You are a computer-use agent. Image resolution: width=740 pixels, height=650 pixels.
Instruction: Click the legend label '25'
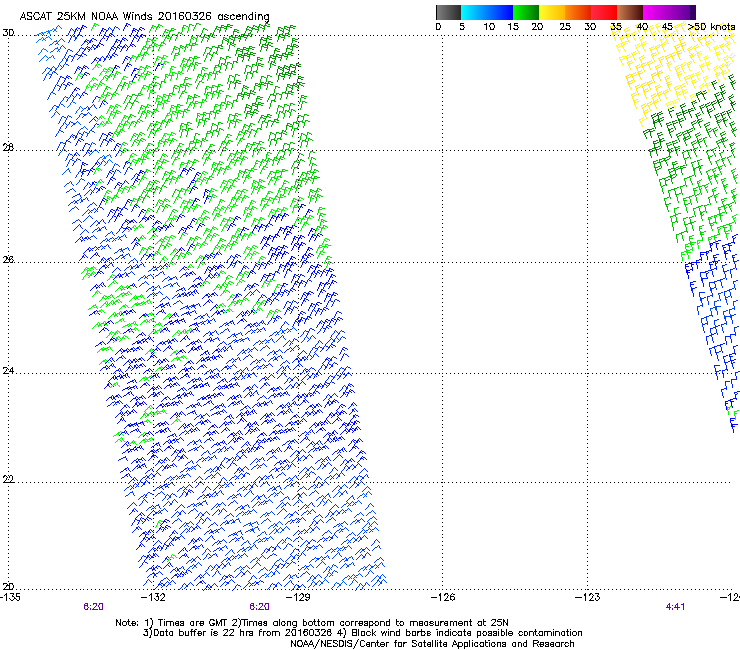565,27
